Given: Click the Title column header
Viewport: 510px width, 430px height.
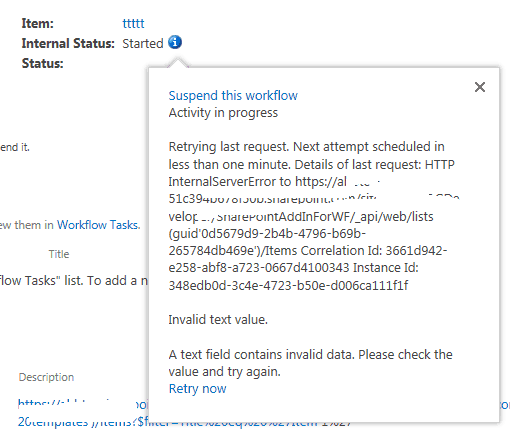Looking at the screenshot, I should point(59,254).
